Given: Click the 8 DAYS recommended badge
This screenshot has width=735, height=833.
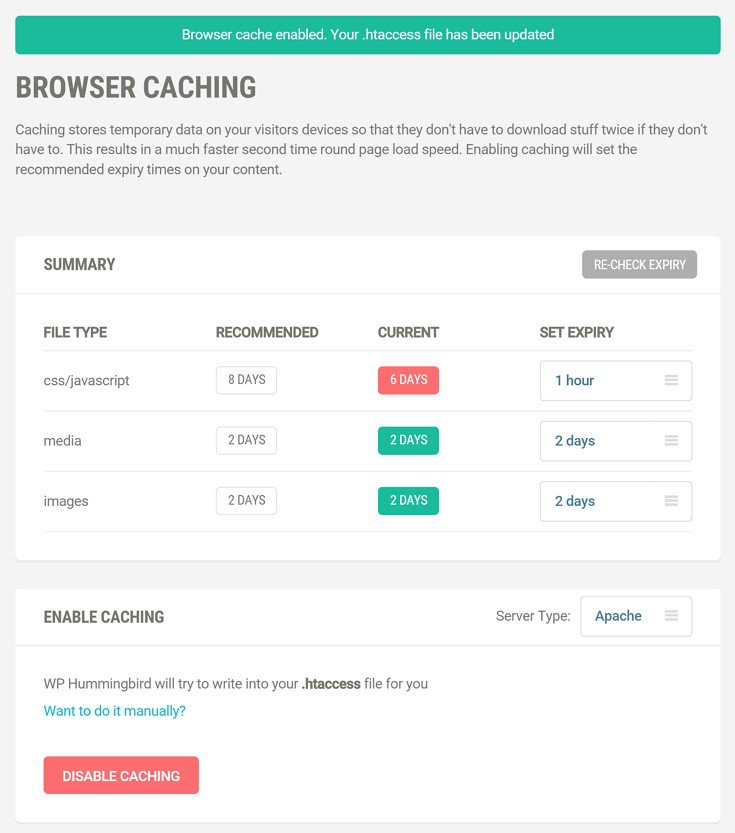Looking at the screenshot, I should point(246,380).
